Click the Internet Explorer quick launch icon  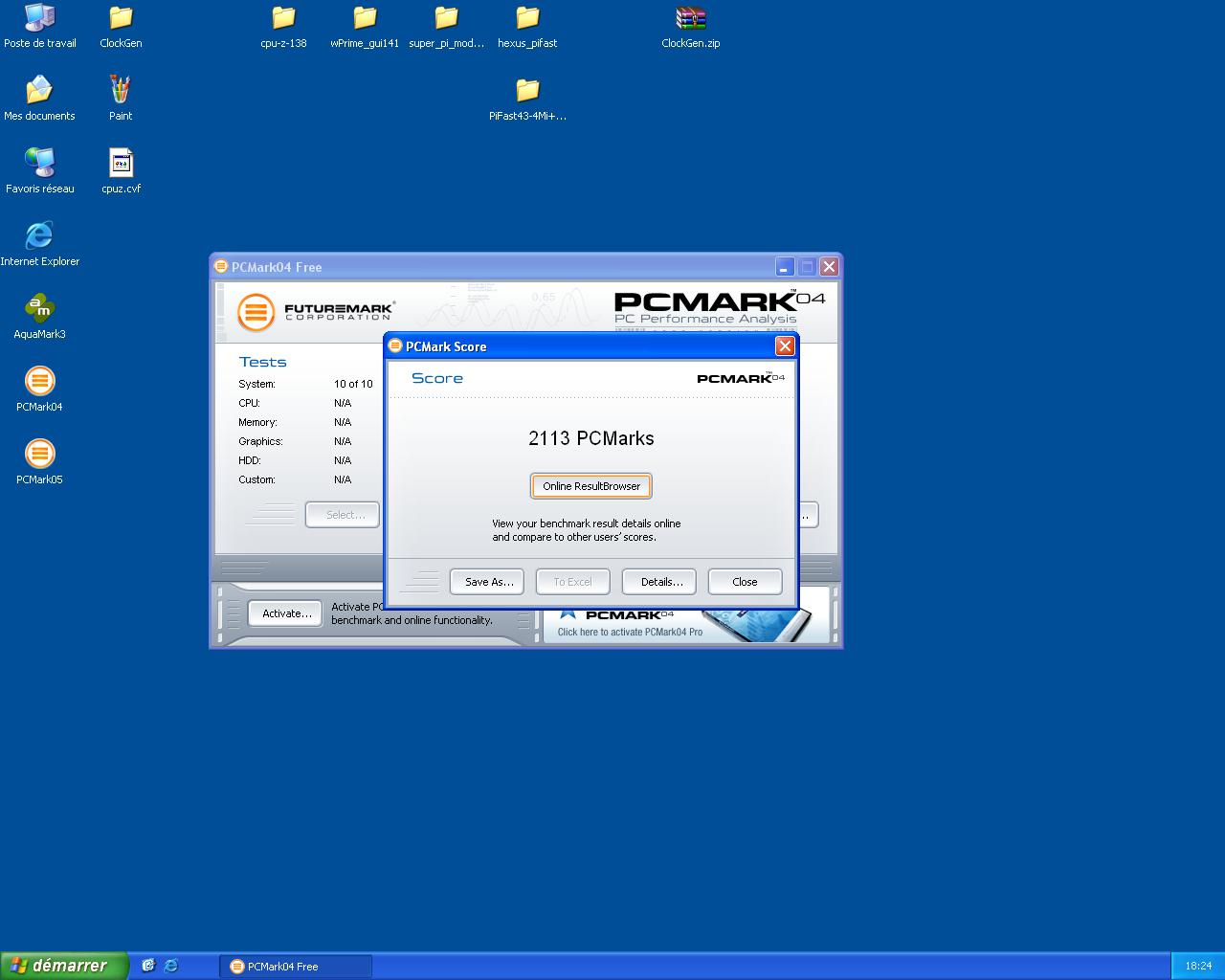tap(170, 966)
